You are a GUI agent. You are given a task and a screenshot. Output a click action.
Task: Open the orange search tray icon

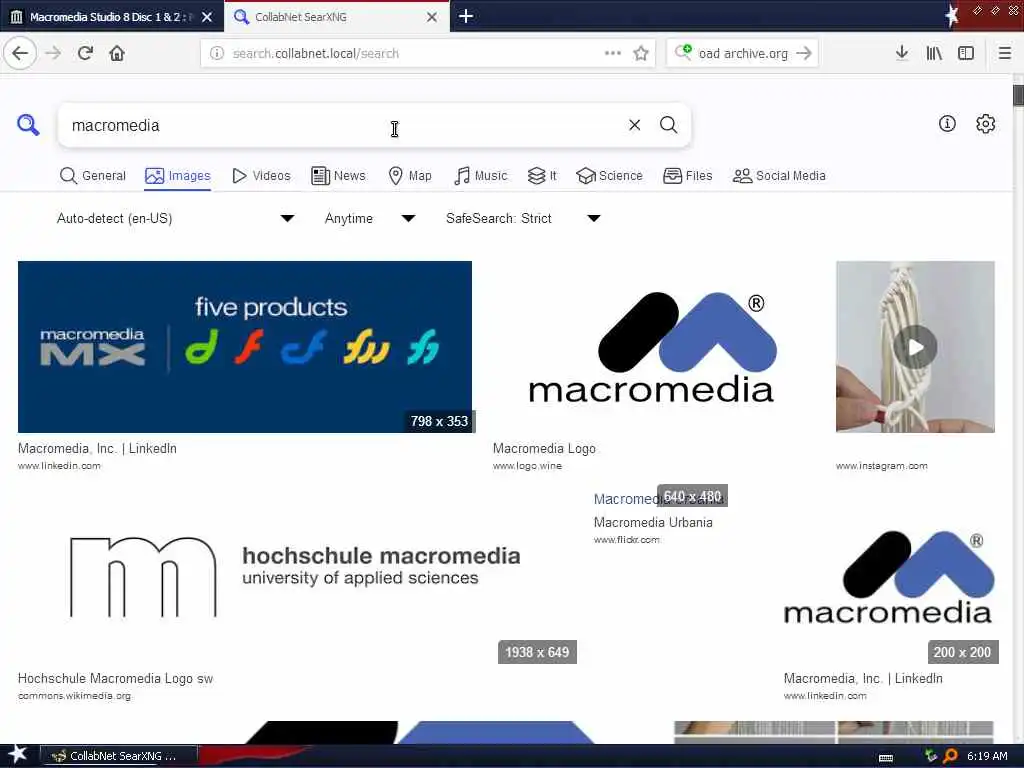coord(950,756)
